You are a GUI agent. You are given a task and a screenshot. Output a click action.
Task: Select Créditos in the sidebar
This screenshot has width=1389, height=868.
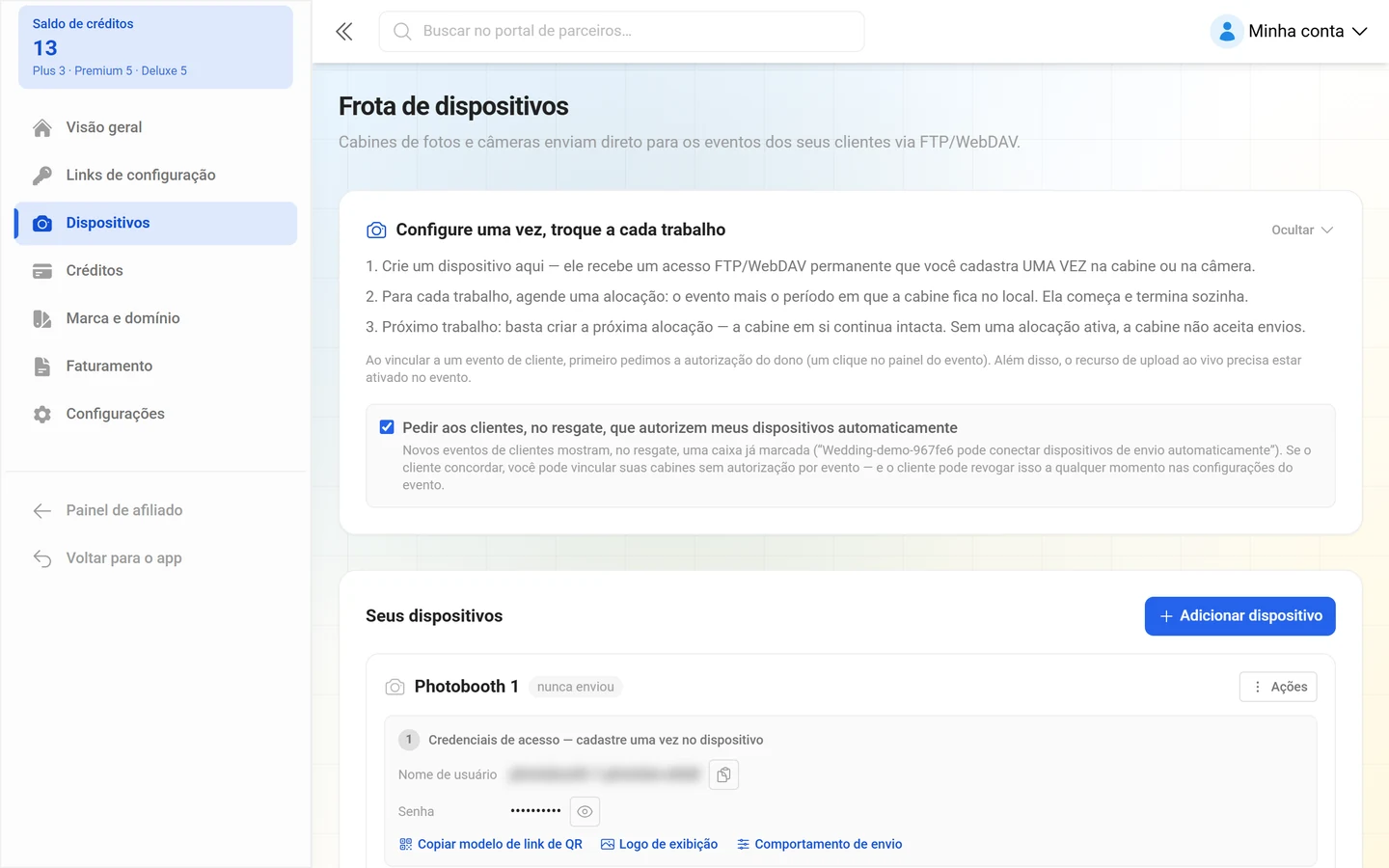click(x=155, y=271)
